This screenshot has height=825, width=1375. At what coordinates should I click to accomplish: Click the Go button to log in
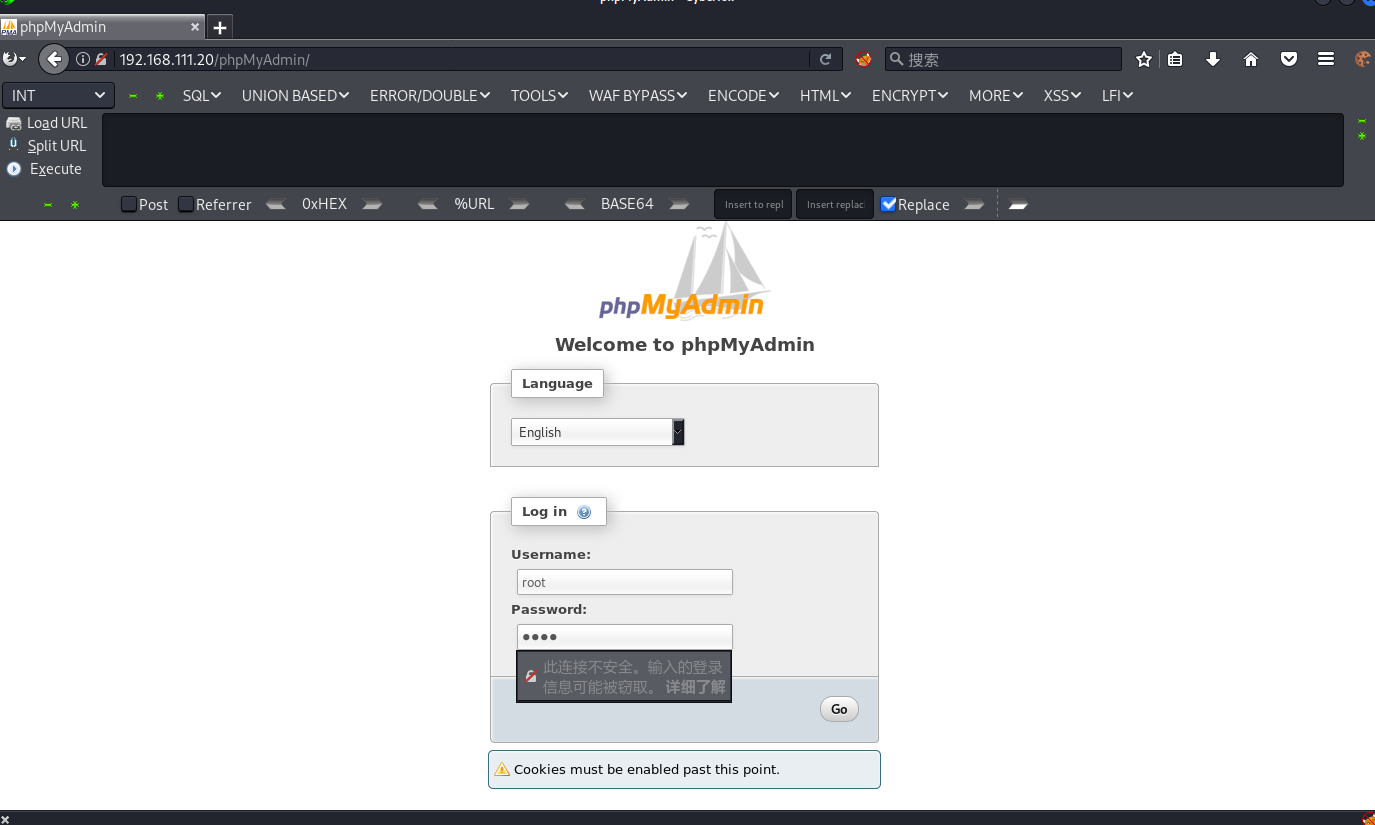pyautogui.click(x=839, y=709)
